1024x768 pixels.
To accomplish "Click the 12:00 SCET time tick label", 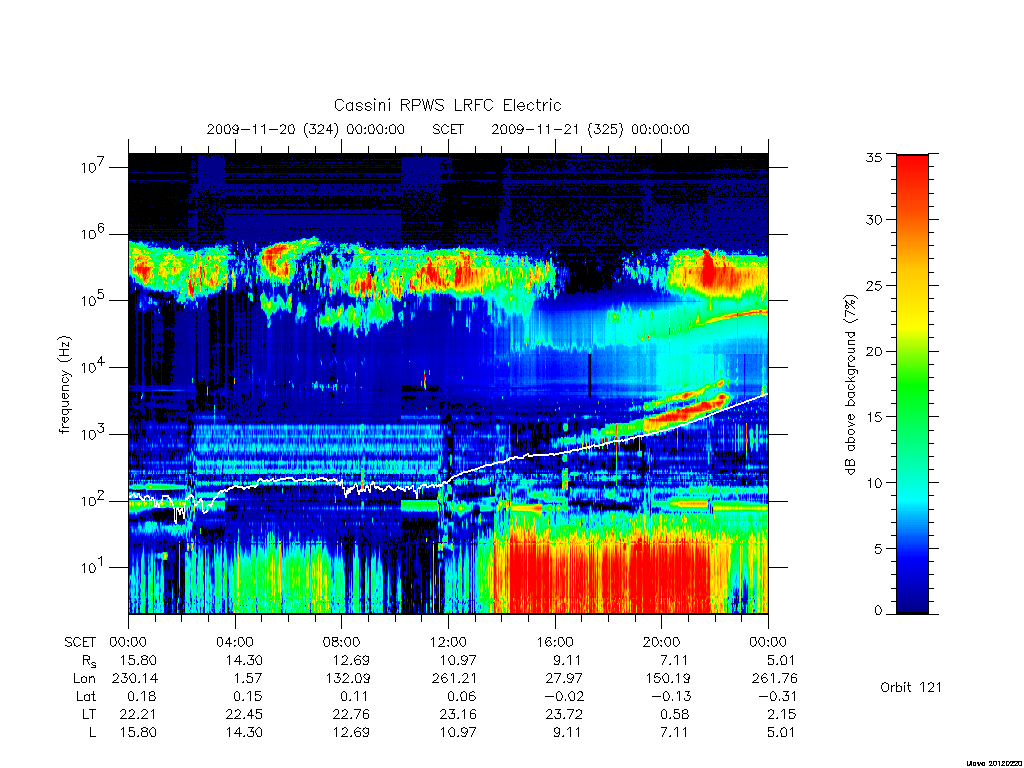I will coord(448,642).
